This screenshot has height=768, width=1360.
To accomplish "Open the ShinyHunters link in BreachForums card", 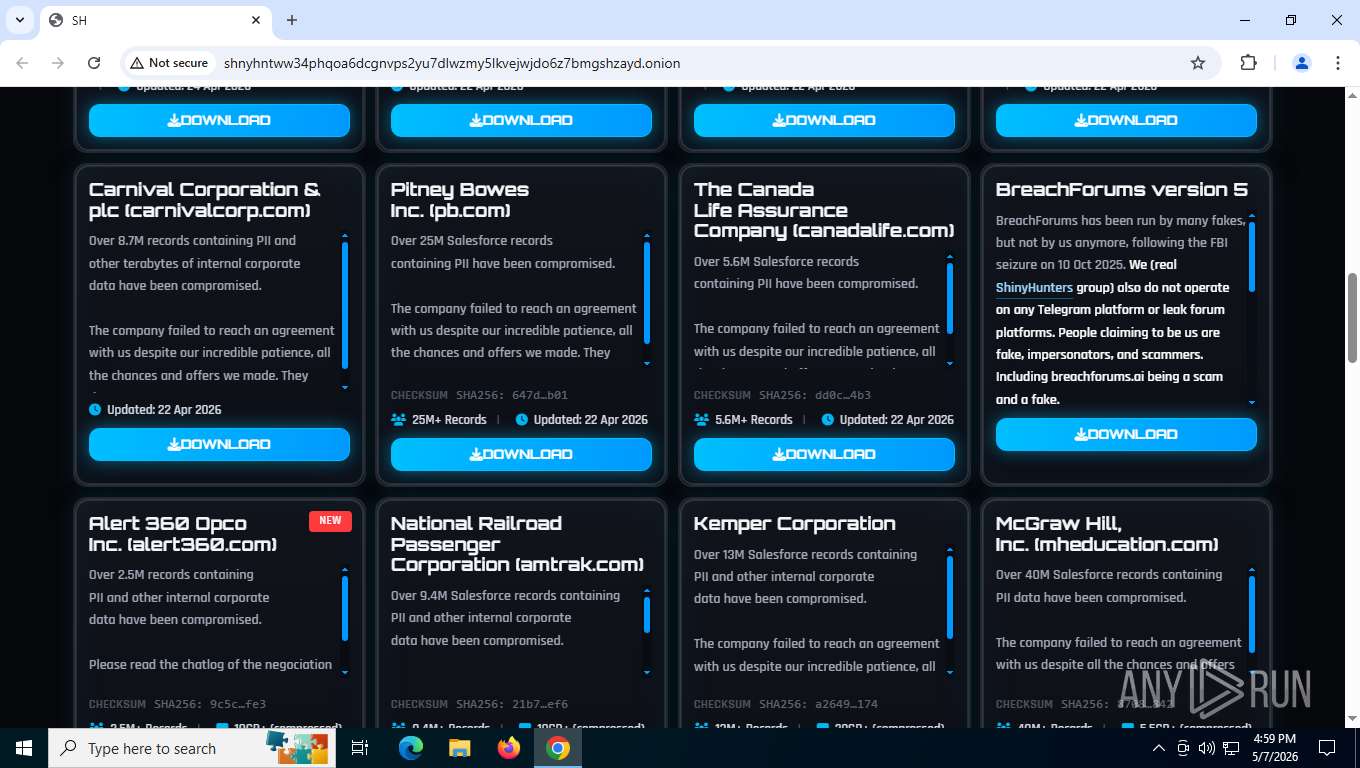I will [1034, 288].
